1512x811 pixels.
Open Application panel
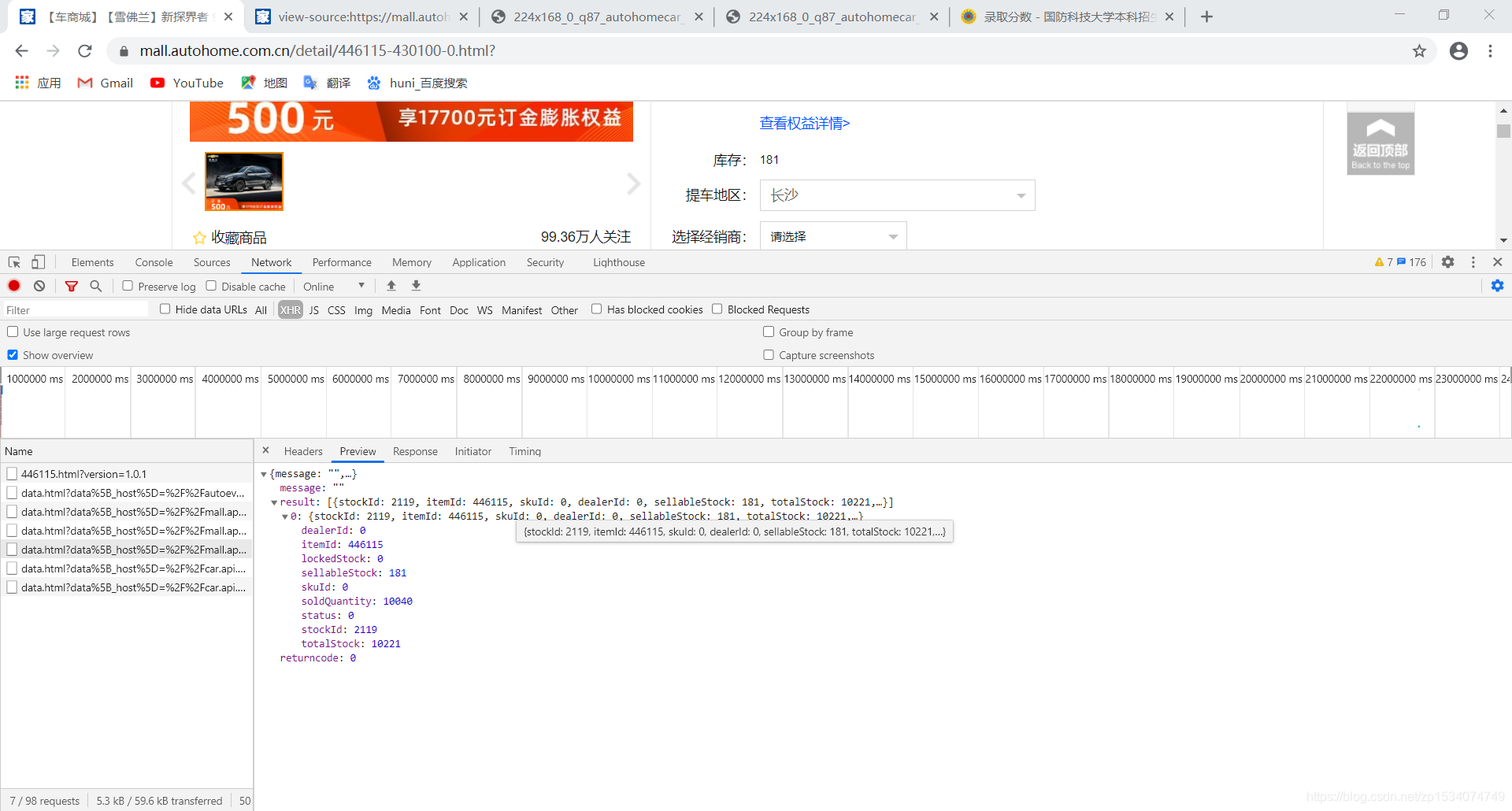(x=479, y=262)
